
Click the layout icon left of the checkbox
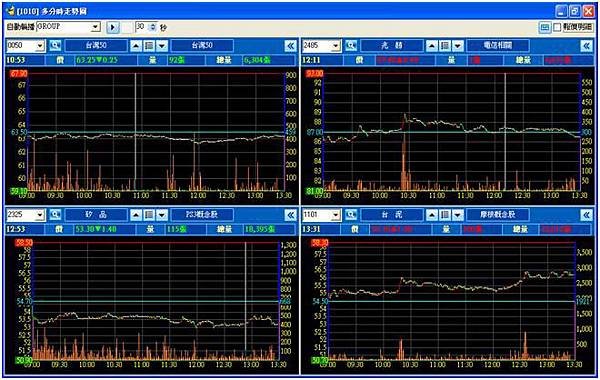pos(545,27)
